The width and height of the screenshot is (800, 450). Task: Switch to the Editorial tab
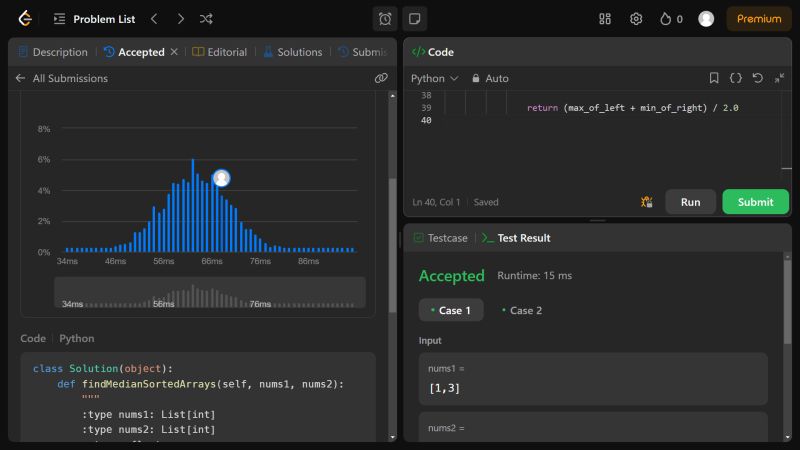point(219,52)
